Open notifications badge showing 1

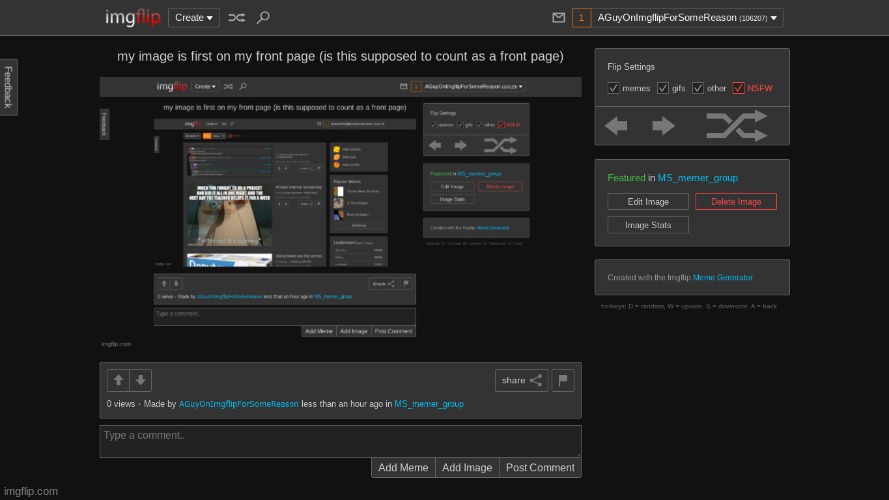pyautogui.click(x=581, y=18)
